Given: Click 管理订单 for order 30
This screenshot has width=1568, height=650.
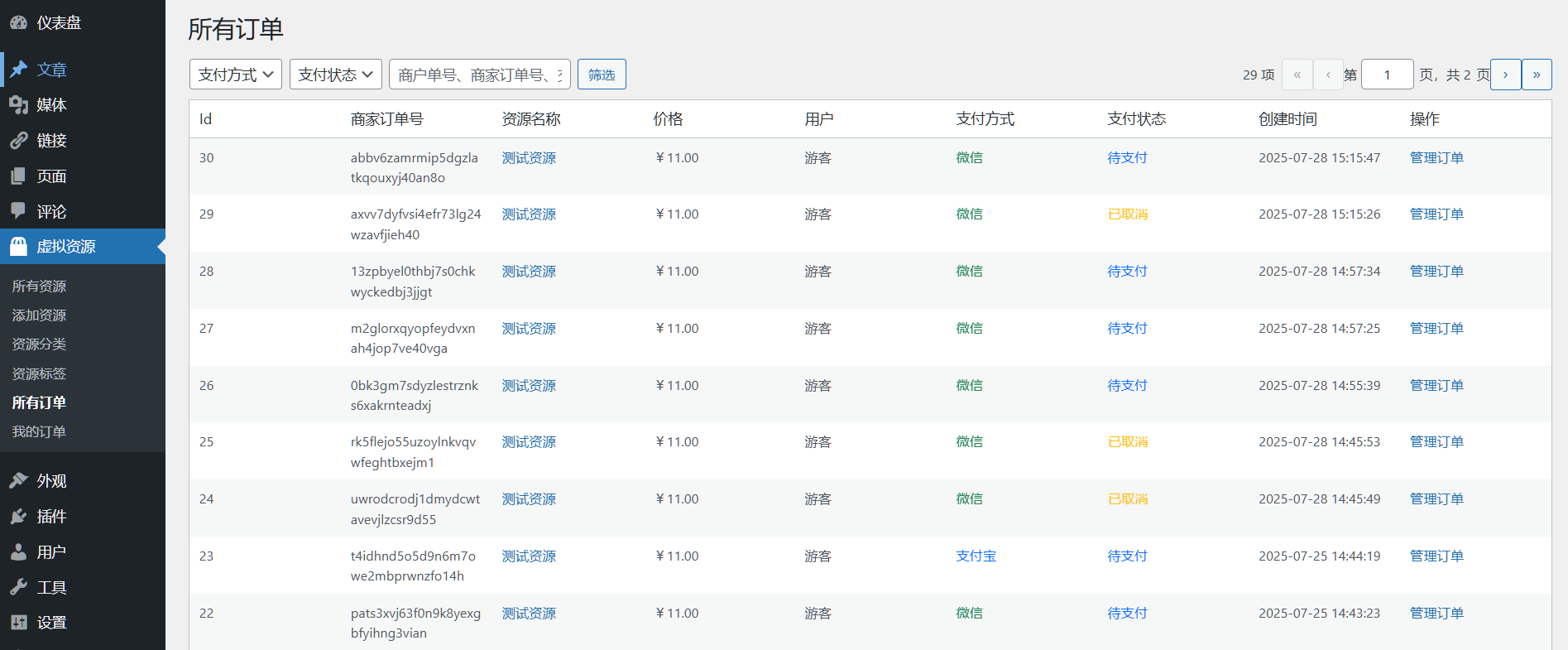Looking at the screenshot, I should click(x=1436, y=157).
